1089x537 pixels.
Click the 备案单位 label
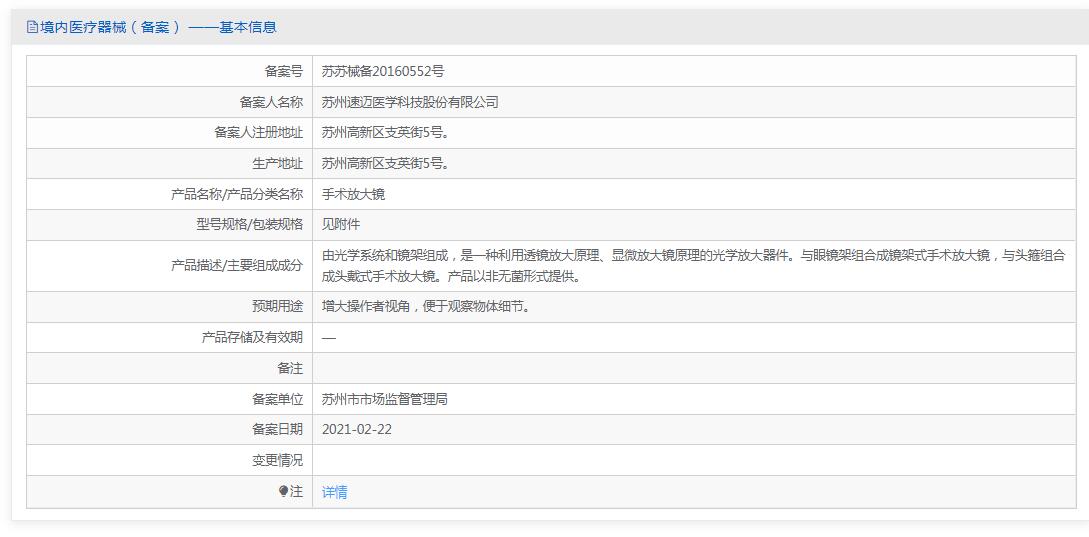tap(277, 399)
